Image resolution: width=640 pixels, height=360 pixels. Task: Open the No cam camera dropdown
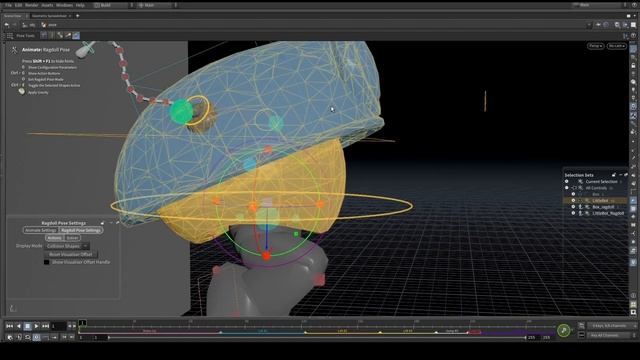[x=616, y=46]
